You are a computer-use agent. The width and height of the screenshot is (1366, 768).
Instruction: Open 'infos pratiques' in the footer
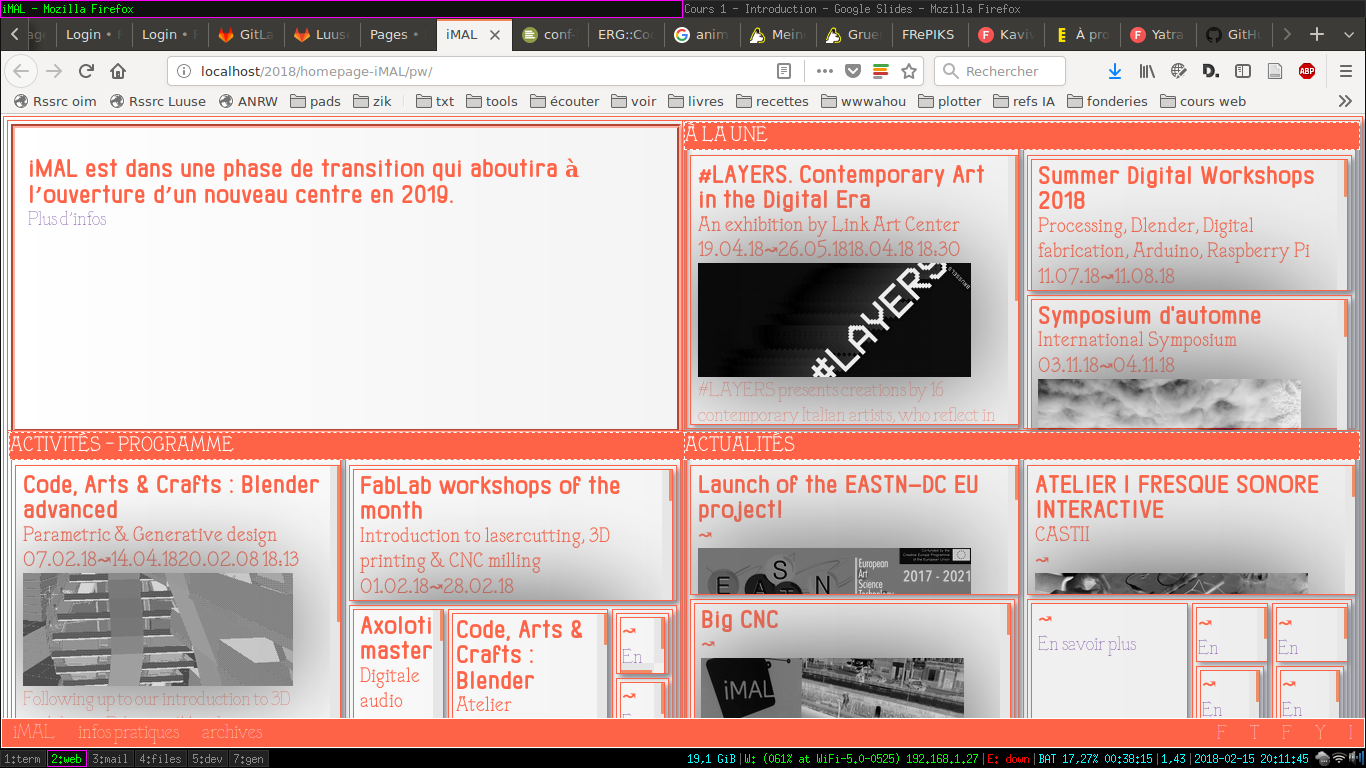click(x=128, y=732)
